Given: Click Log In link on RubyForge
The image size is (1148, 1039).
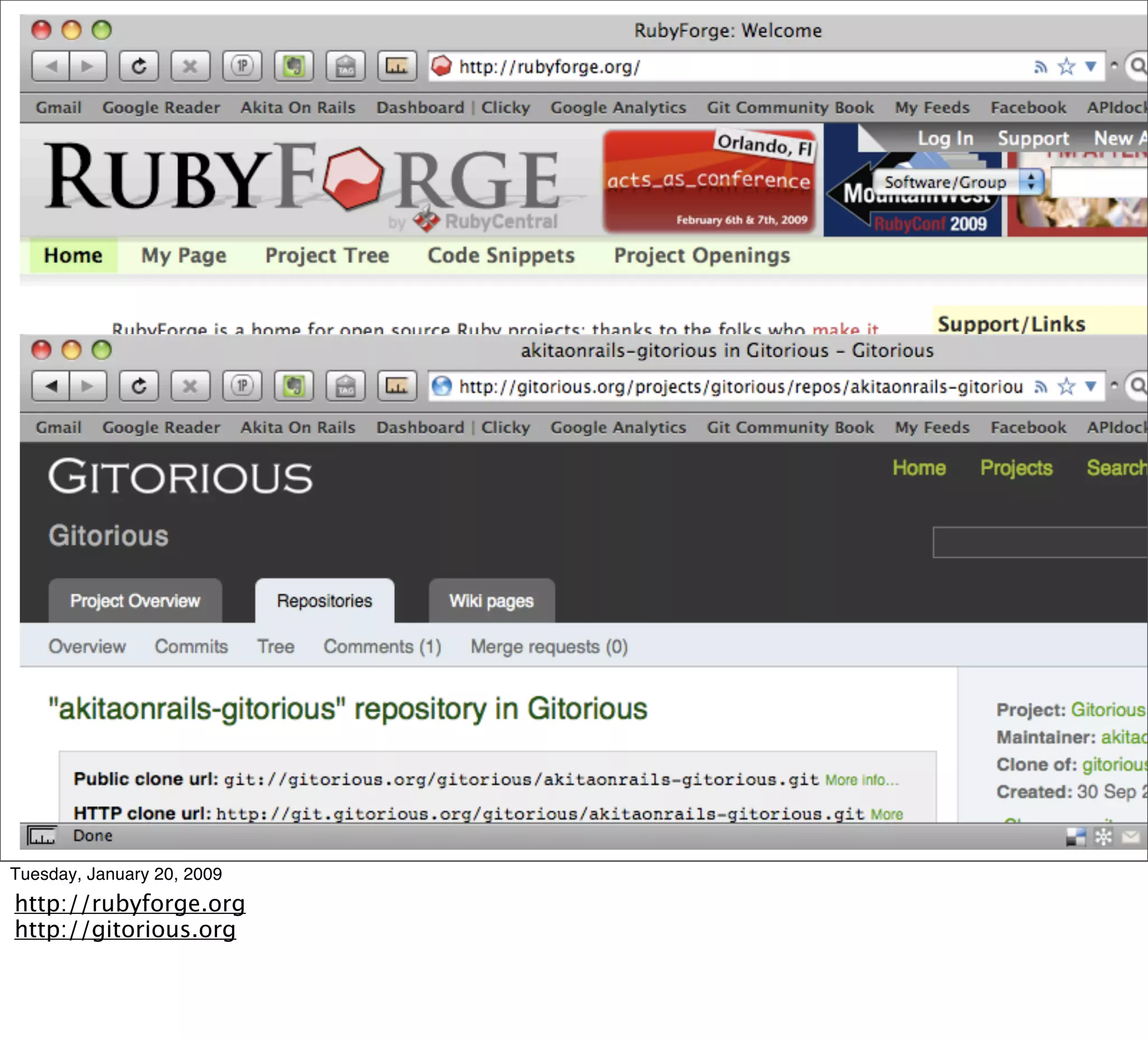Looking at the screenshot, I should pos(945,138).
